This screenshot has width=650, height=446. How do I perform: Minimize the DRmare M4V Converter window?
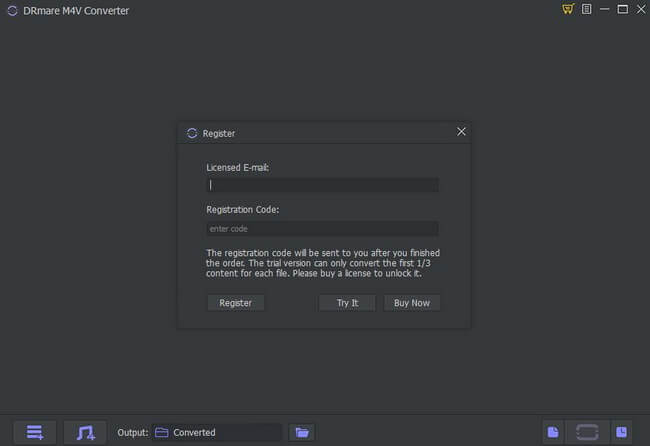604,9
